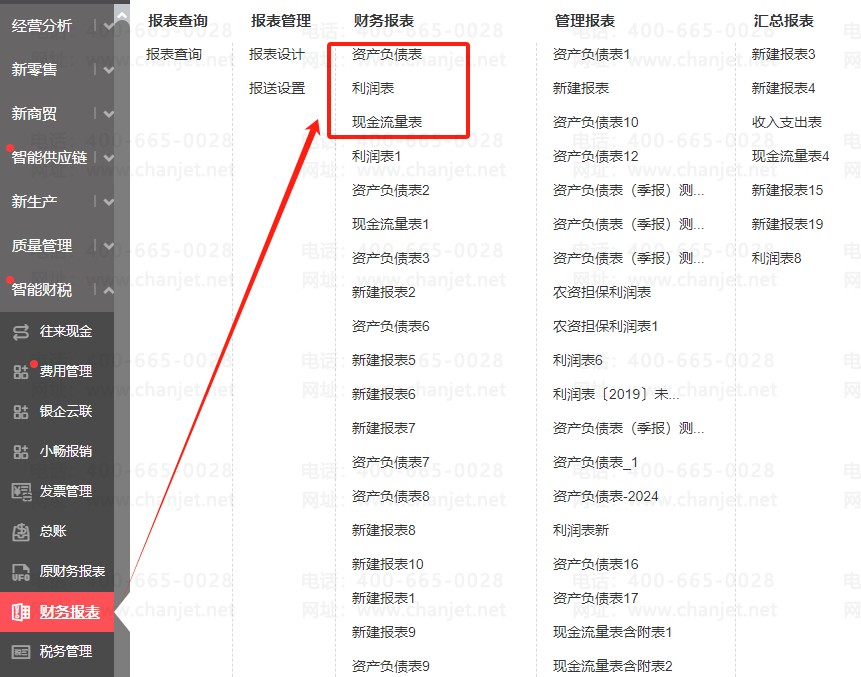Open the 新建报表15 report
This screenshot has height=677, width=861.
coord(787,191)
